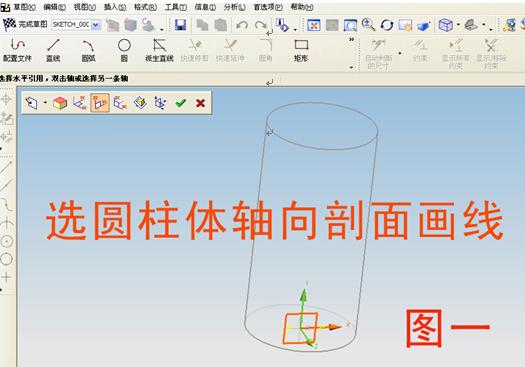Click the grayed 圆角 fillet tool
525x367 pixels.
coord(266,50)
